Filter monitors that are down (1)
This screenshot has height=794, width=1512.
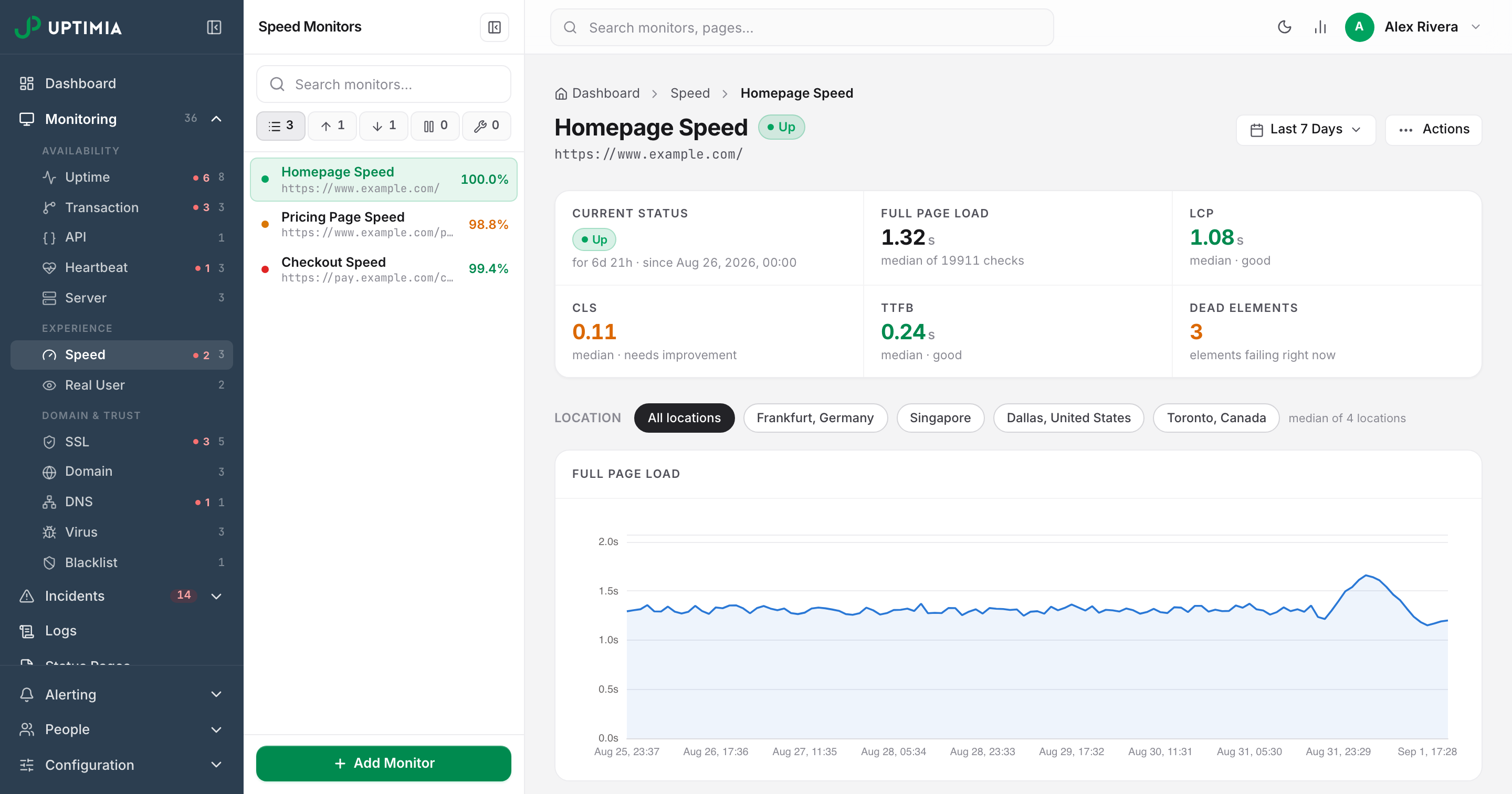click(384, 126)
